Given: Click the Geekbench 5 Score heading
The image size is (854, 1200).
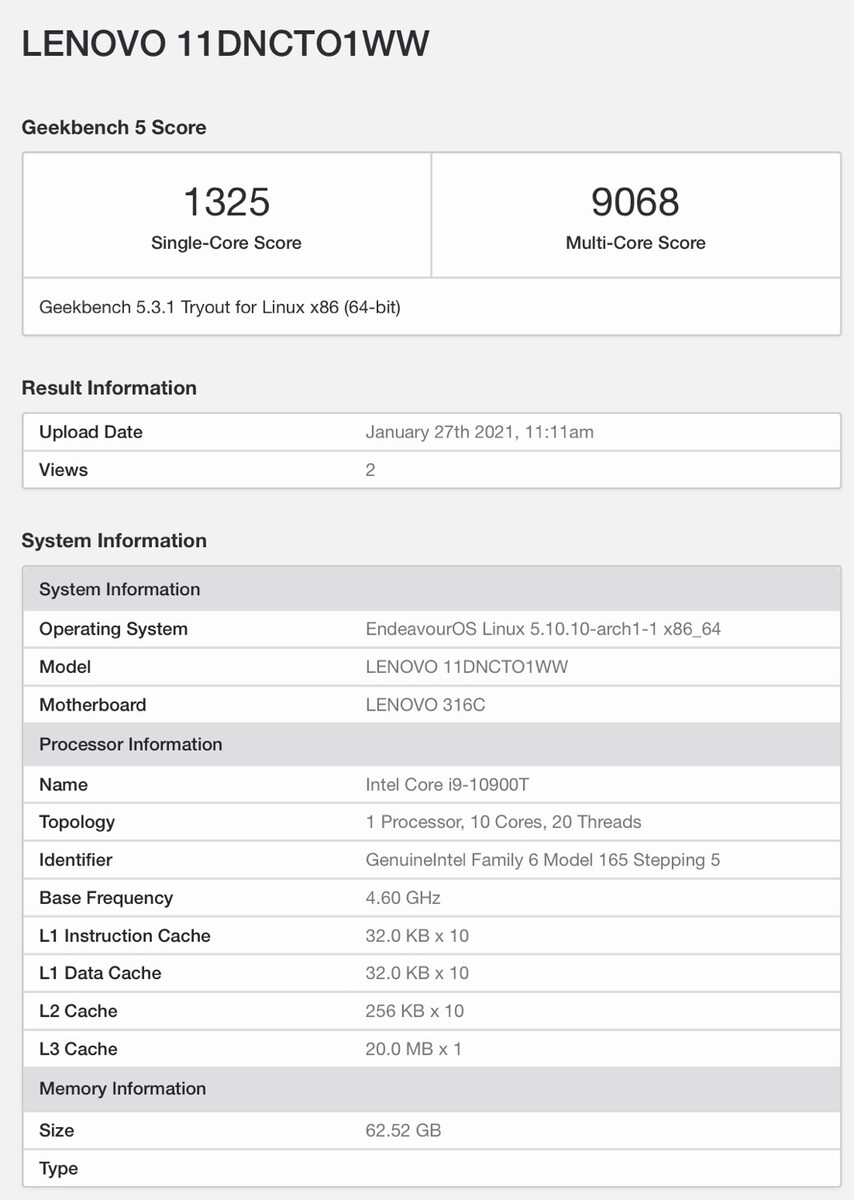Looking at the screenshot, I should tap(114, 128).
